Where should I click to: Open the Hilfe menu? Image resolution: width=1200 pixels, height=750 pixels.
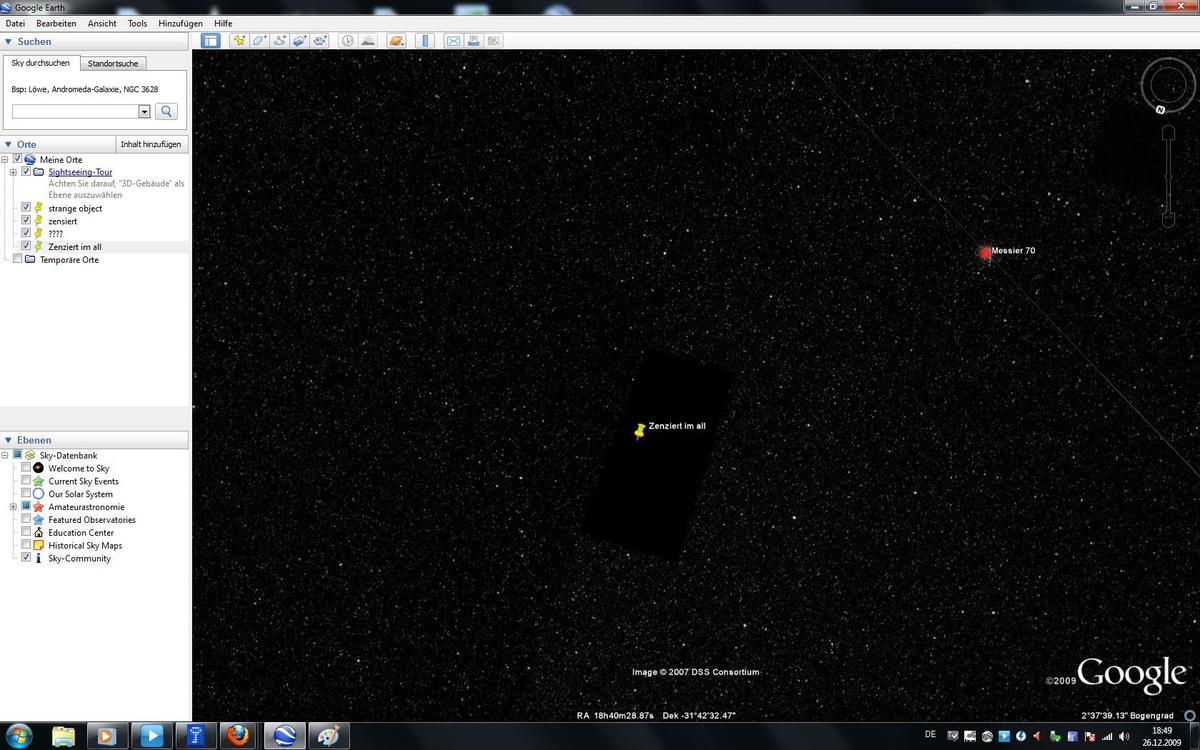coord(223,23)
